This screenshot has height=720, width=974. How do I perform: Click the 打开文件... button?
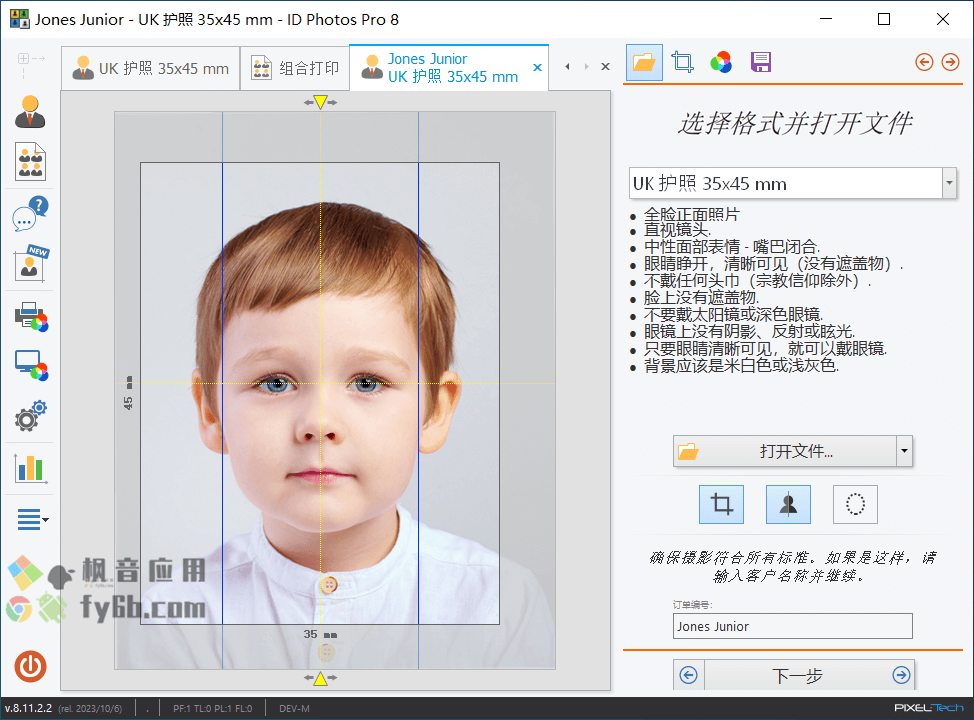(785, 451)
